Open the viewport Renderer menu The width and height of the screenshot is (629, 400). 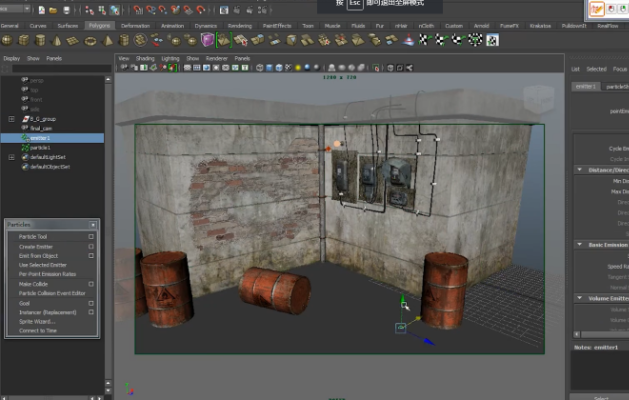click(x=217, y=59)
